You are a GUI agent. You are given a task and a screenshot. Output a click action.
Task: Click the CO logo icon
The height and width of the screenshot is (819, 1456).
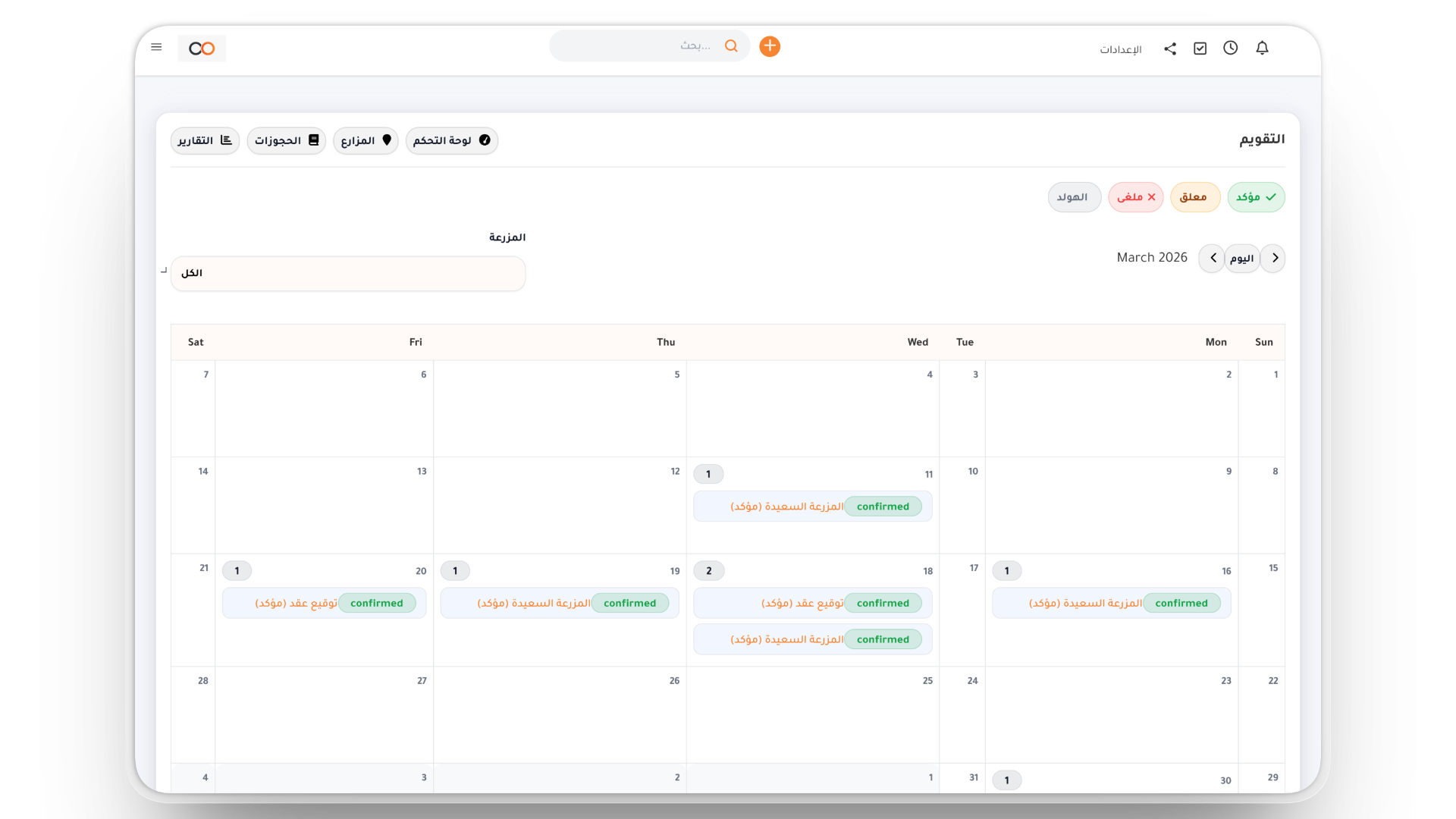[x=202, y=49]
